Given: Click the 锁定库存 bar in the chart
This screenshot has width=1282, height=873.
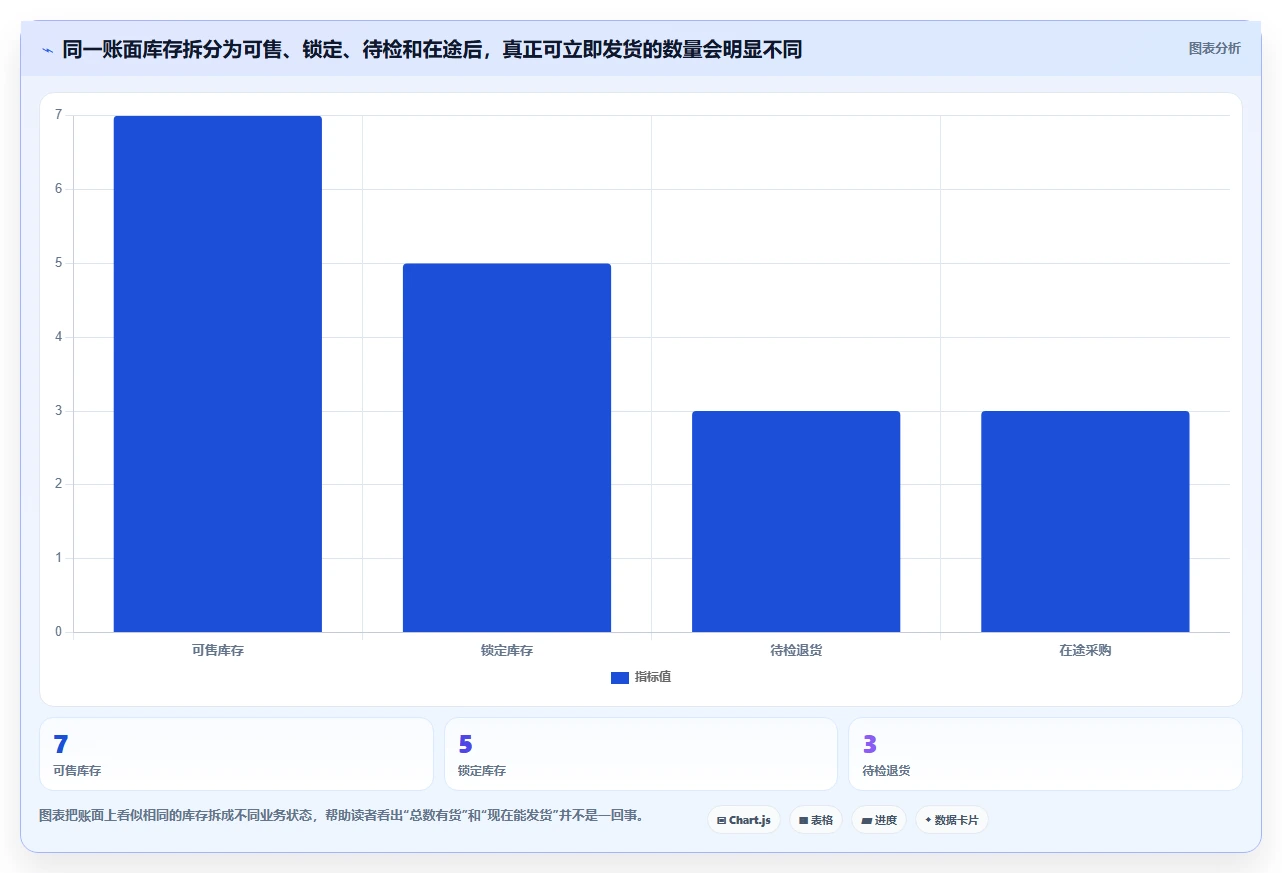Looking at the screenshot, I should pyautogui.click(x=507, y=448).
